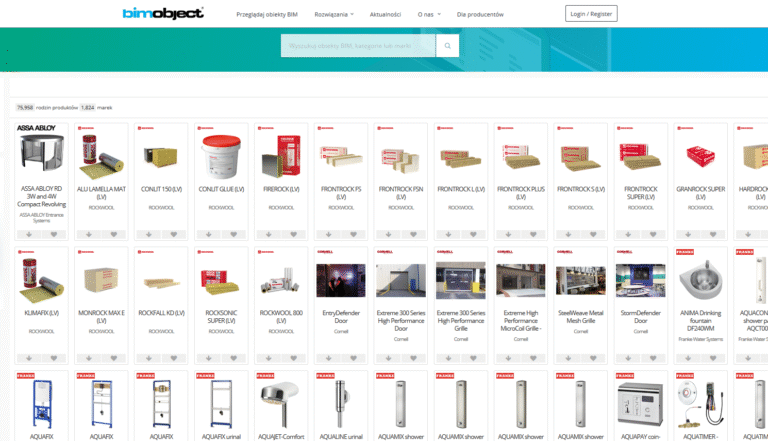Favorite CONLIT GLUE (LV) with heart icon

pyautogui.click(x=234, y=234)
